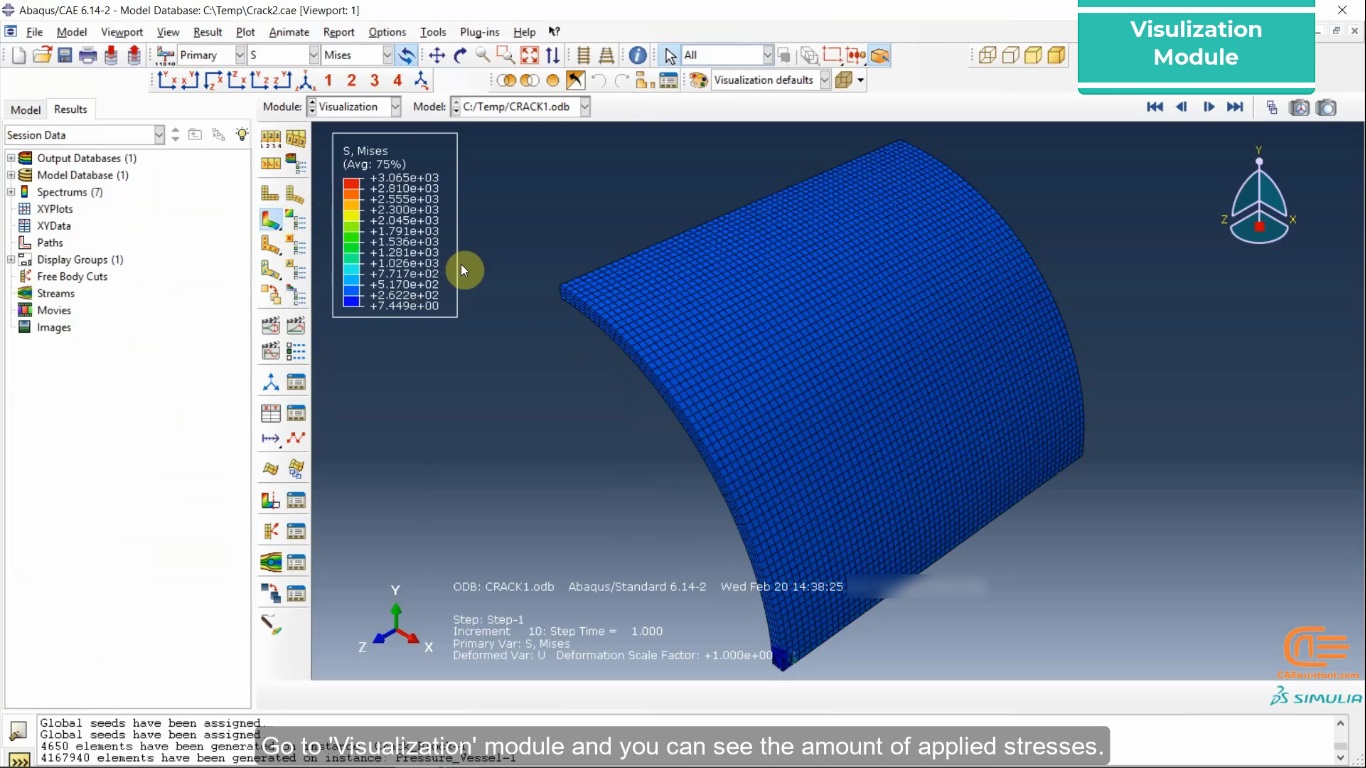Viewport: 1366px width, 768px height.
Task: Jump to the first frame
Action: 1154,107
